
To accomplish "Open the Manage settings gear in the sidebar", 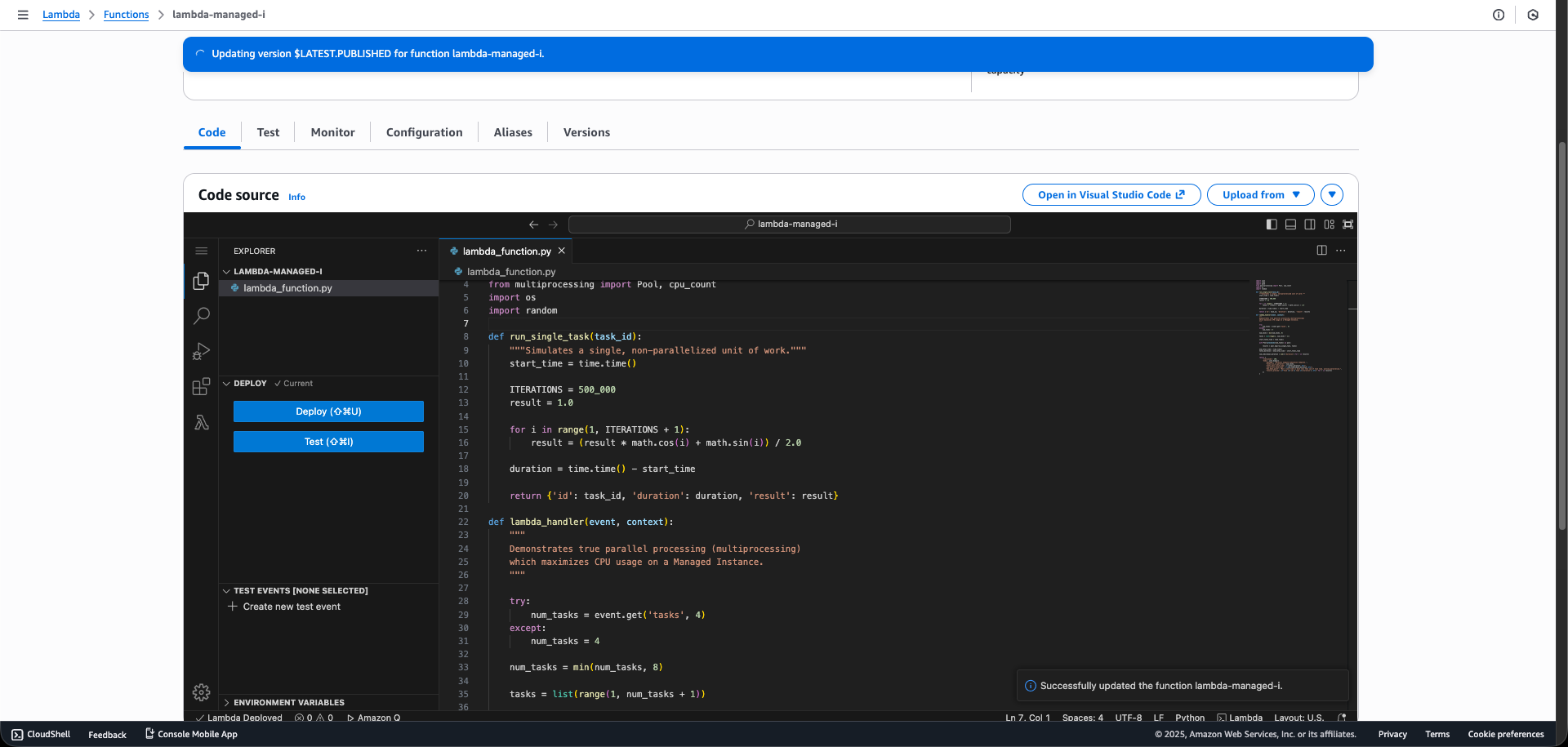I will (201, 691).
